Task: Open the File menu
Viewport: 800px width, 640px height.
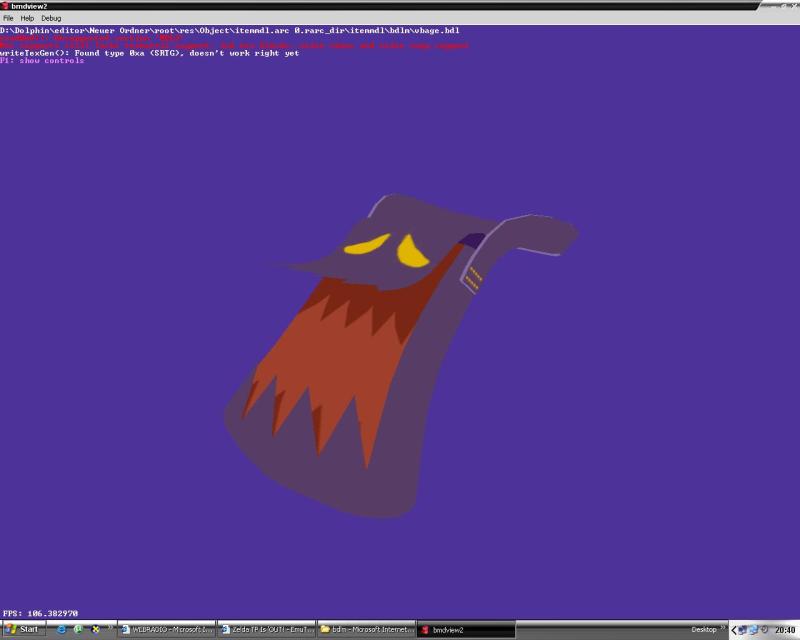Action: pos(8,18)
